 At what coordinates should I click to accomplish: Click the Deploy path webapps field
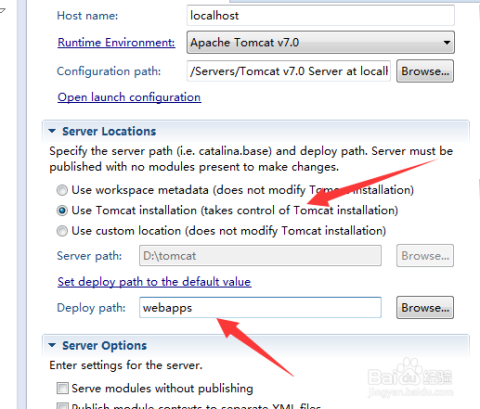pyautogui.click(x=260, y=307)
